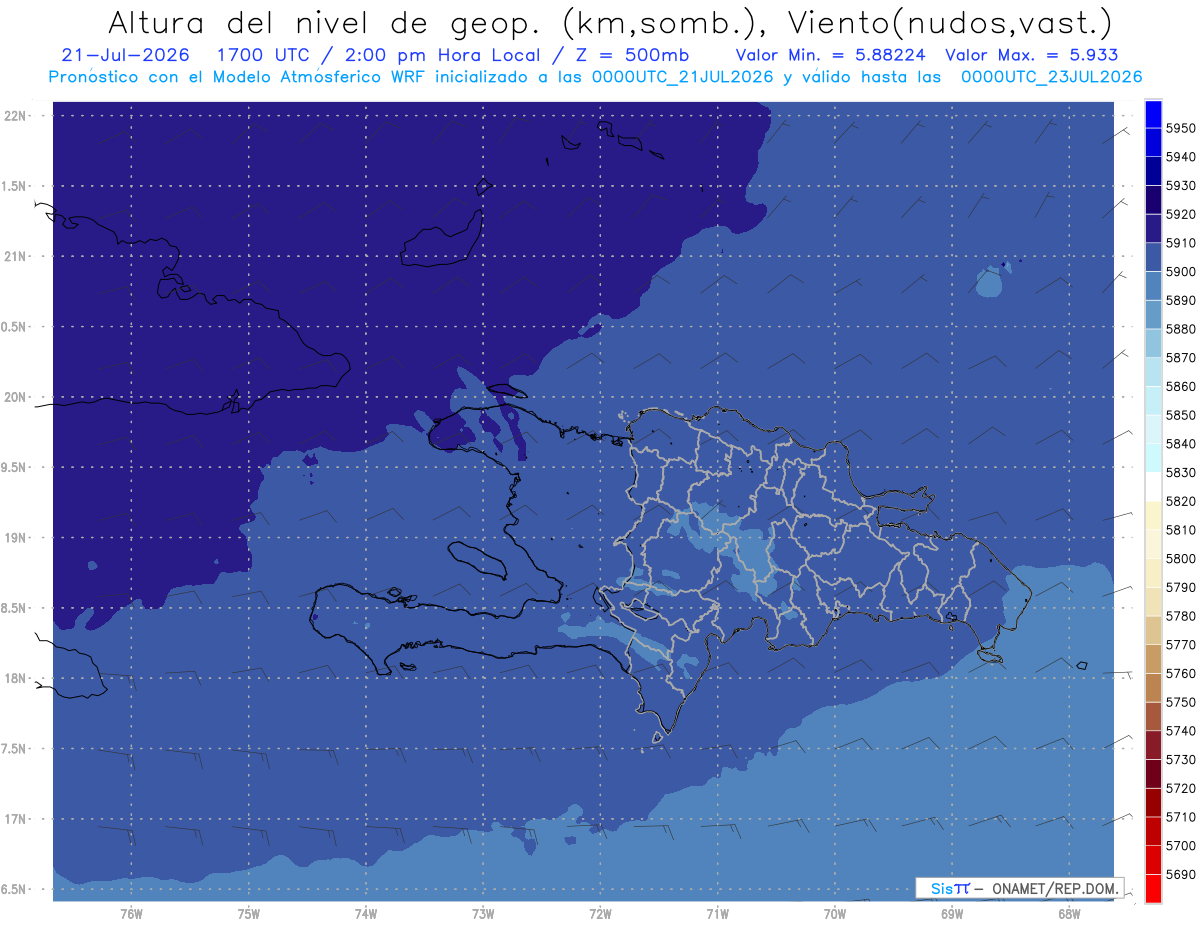Viewport: 1200px width, 927px height.
Task: Click the '70W' longitude label
Action: pos(835,913)
